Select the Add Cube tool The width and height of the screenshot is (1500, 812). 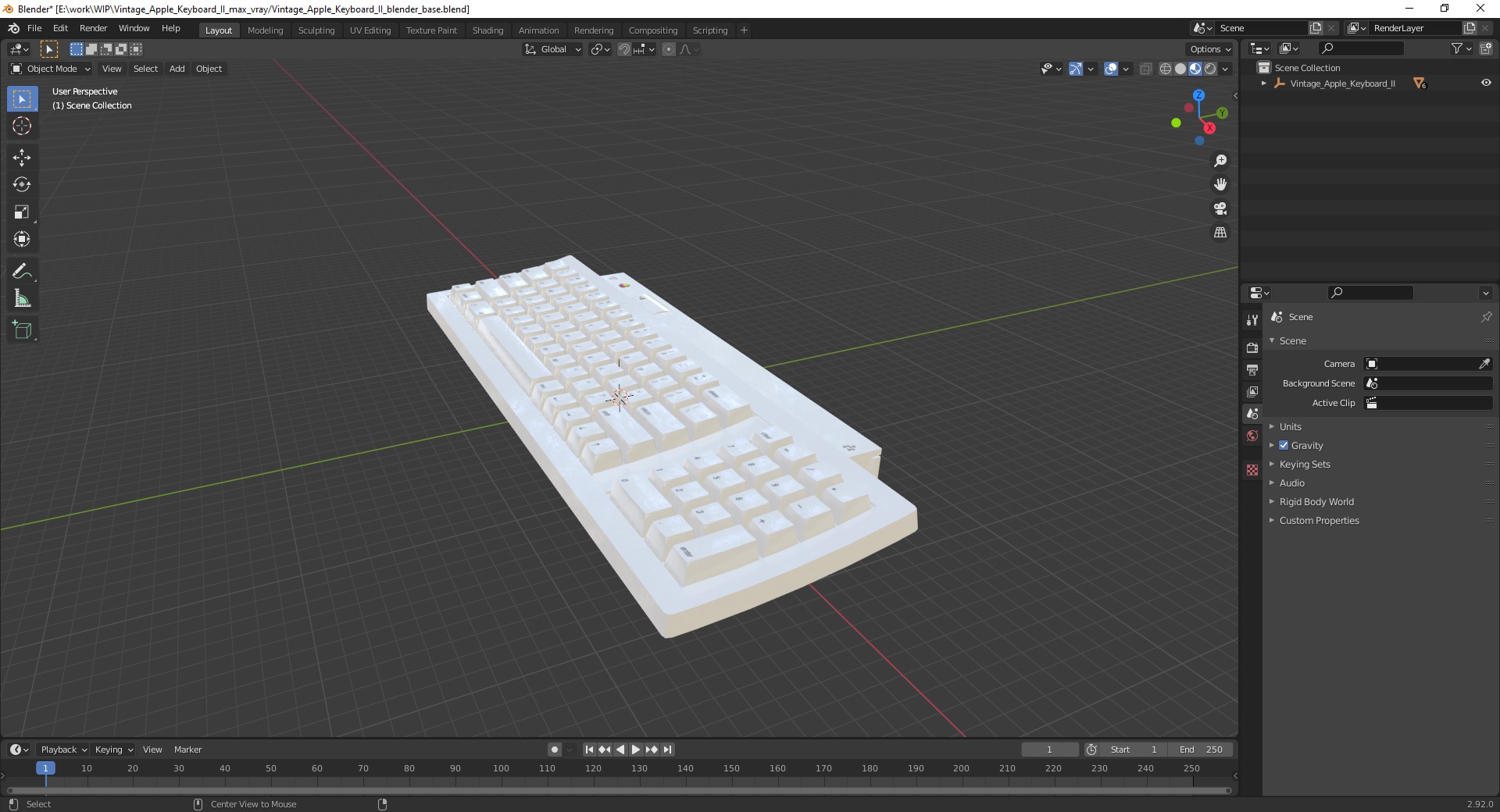[x=22, y=329]
